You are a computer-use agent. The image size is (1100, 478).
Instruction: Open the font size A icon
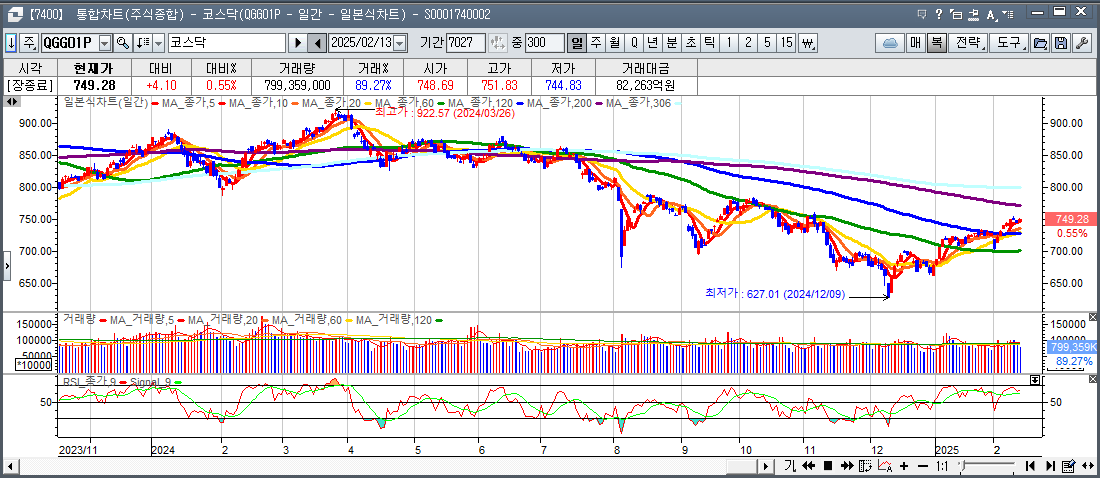pyautogui.click(x=992, y=15)
